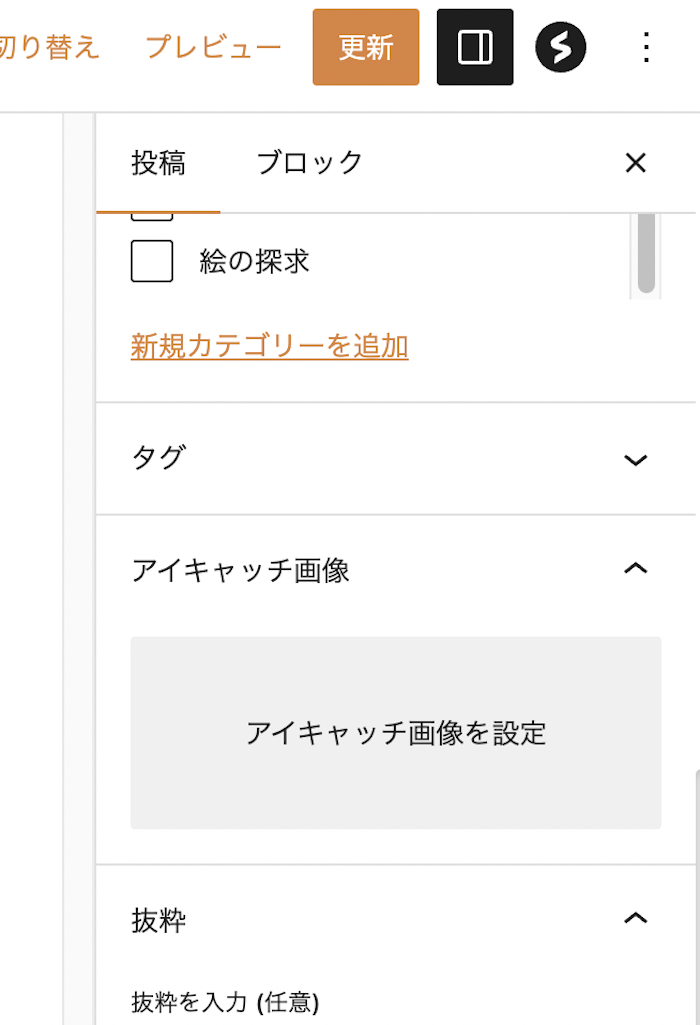Screen dimensions: 700x1025
Task: Close the settings sidebar with X
Action: (x=635, y=163)
